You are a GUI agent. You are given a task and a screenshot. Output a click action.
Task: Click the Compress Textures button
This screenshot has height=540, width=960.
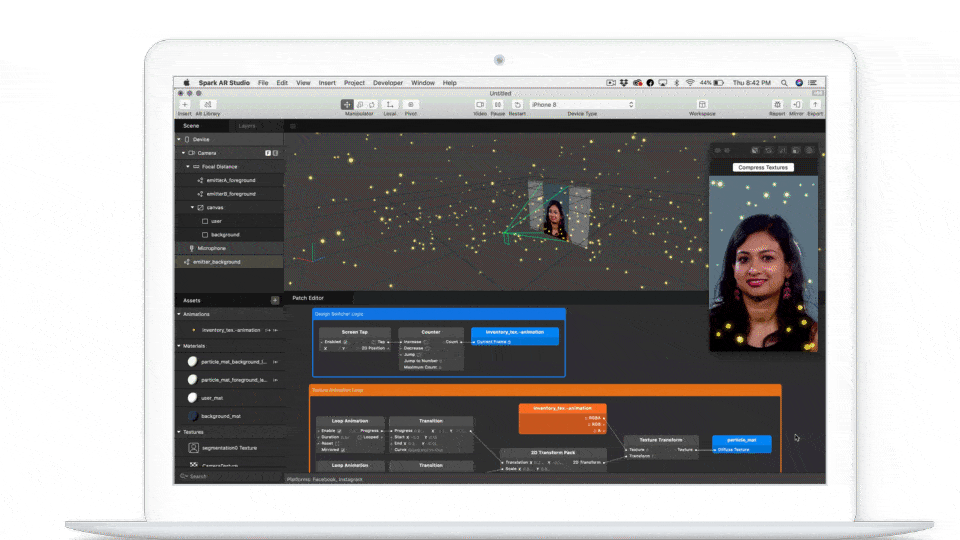[x=763, y=167]
